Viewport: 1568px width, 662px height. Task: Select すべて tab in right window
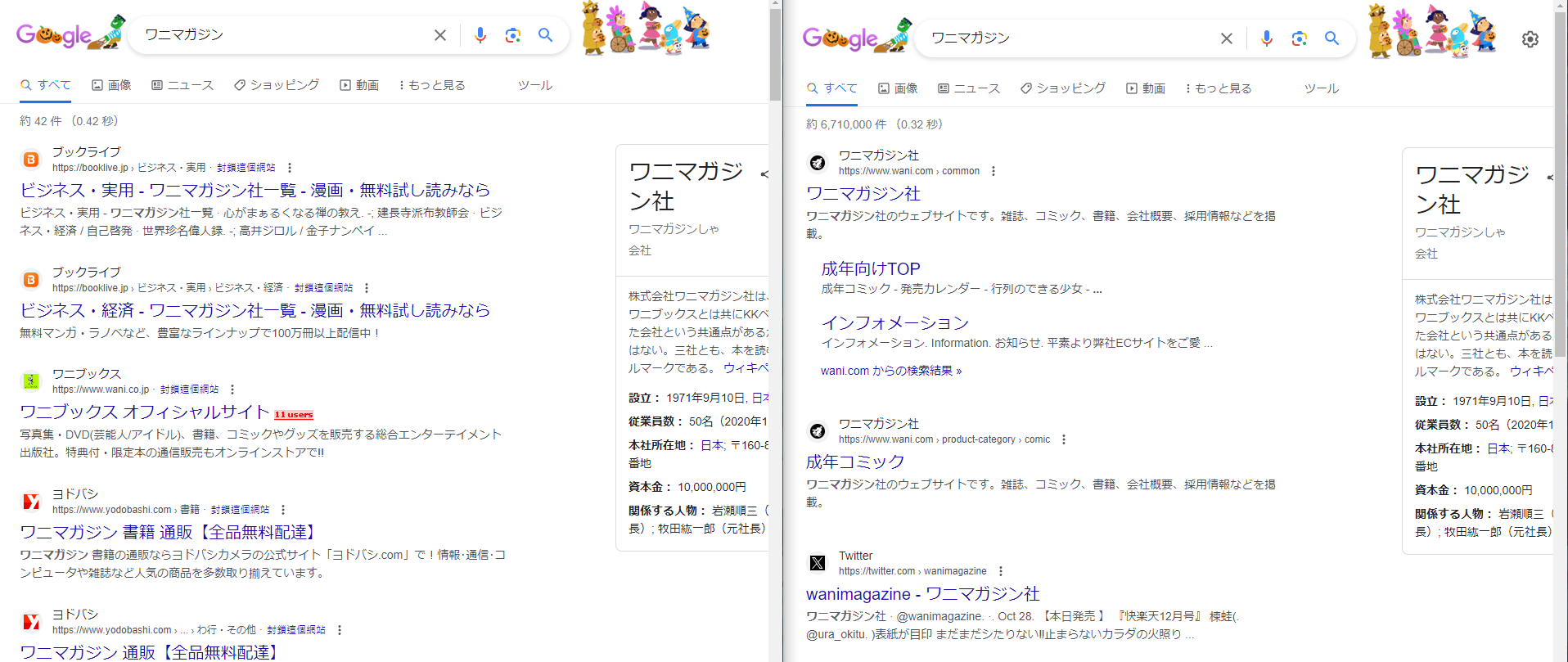click(x=832, y=88)
